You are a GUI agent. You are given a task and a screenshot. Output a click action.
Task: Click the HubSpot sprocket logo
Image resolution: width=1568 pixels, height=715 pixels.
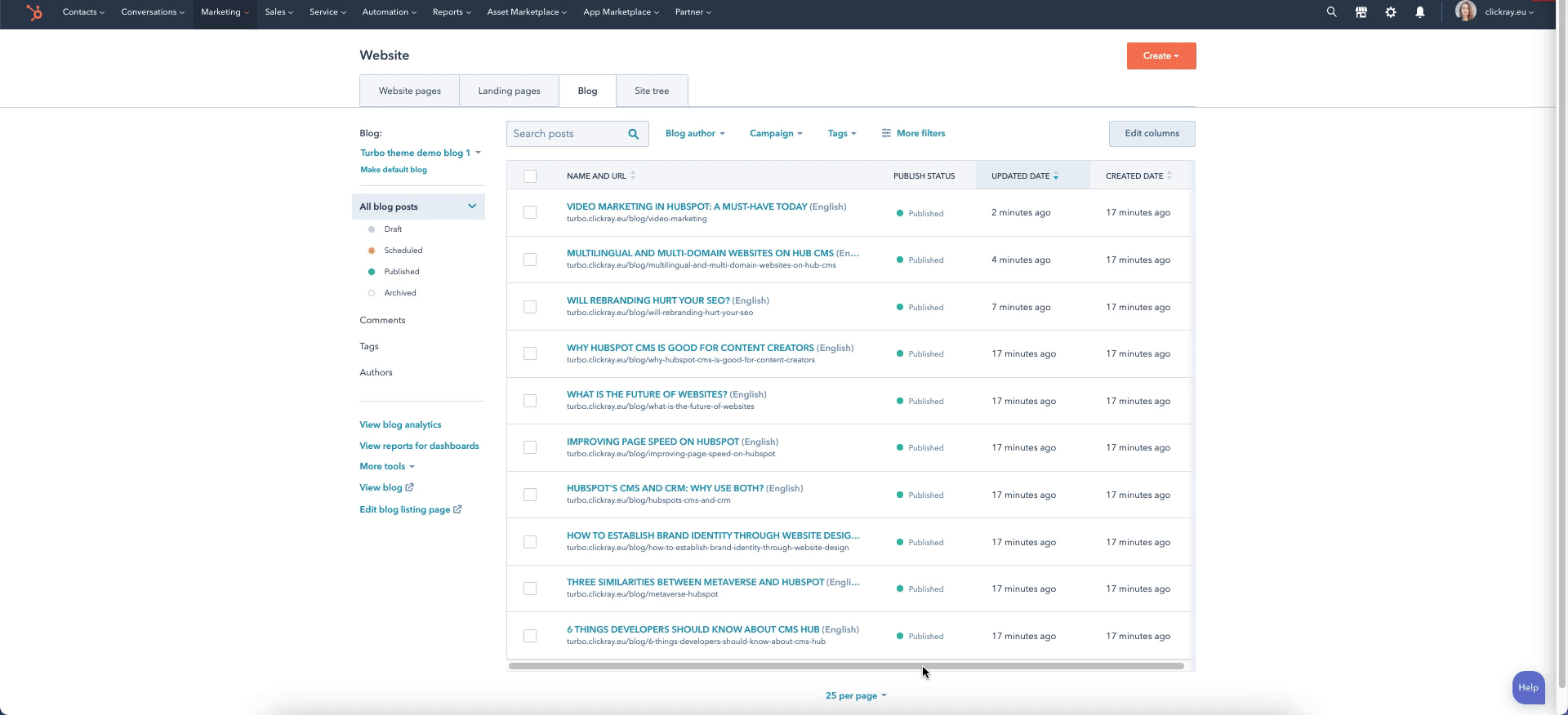[x=34, y=12]
